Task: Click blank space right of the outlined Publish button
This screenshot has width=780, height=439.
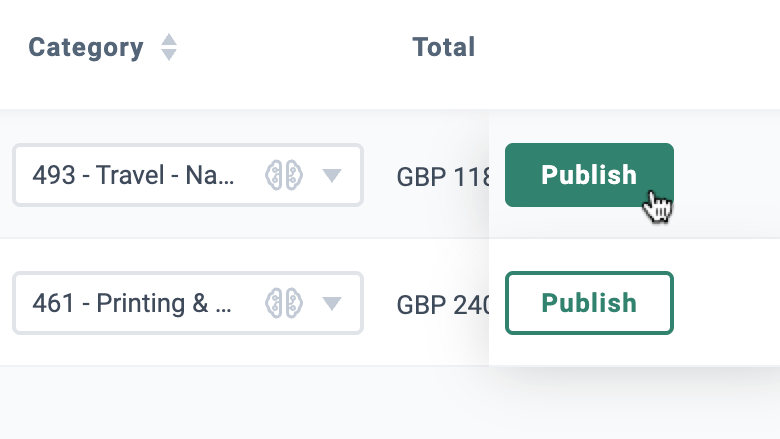Action: pyautogui.click(x=726, y=303)
